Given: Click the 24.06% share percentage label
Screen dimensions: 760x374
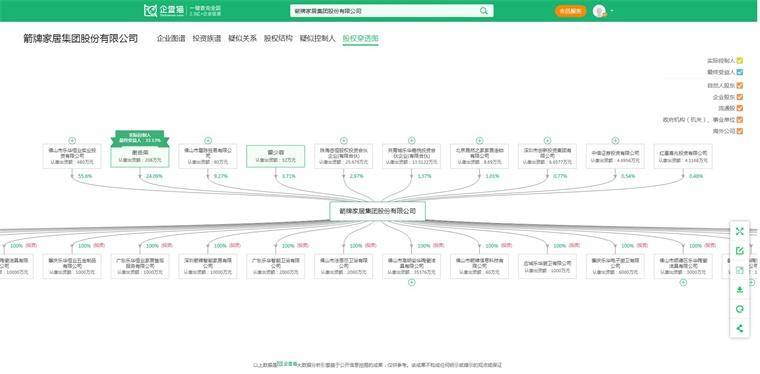Looking at the screenshot, I should [154, 176].
